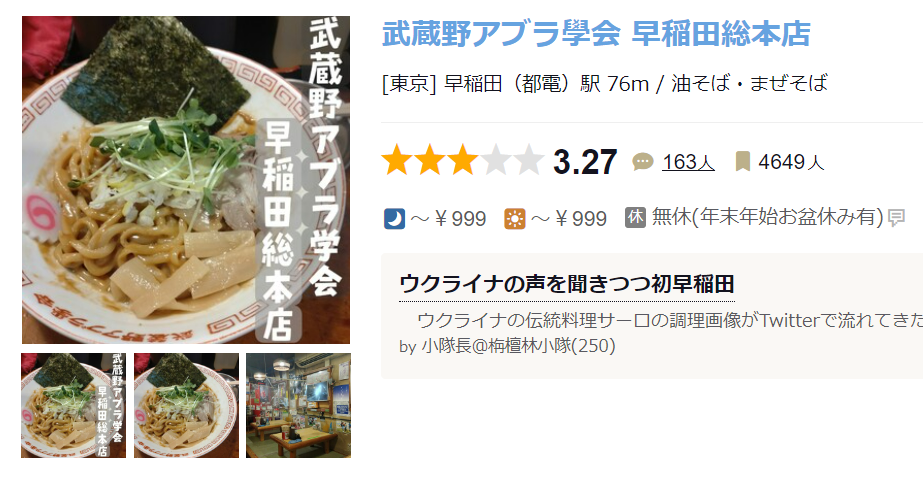Click the 3.27 rating score
This screenshot has width=923, height=477.
[585, 162]
